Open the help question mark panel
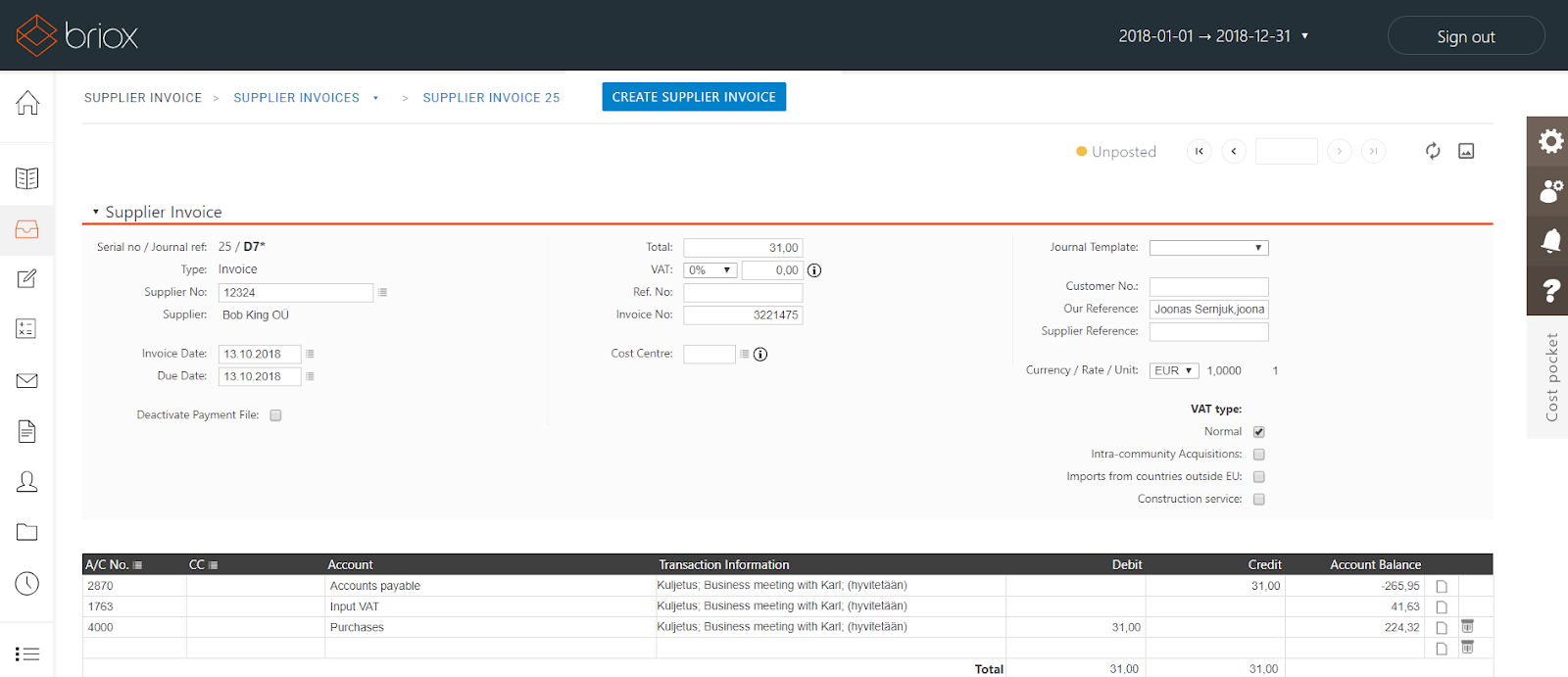The image size is (1568, 677). pyautogui.click(x=1550, y=291)
